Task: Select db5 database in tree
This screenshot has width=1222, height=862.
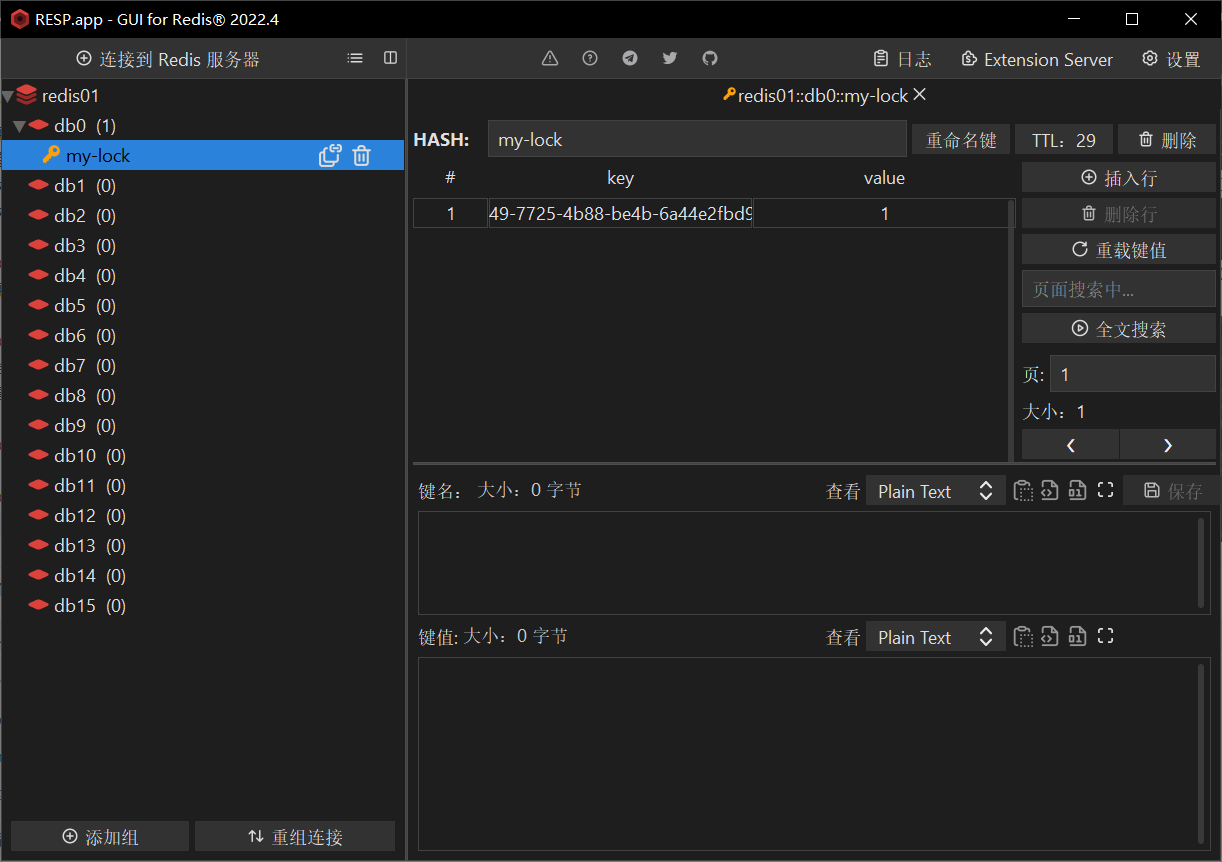Action: [202, 306]
